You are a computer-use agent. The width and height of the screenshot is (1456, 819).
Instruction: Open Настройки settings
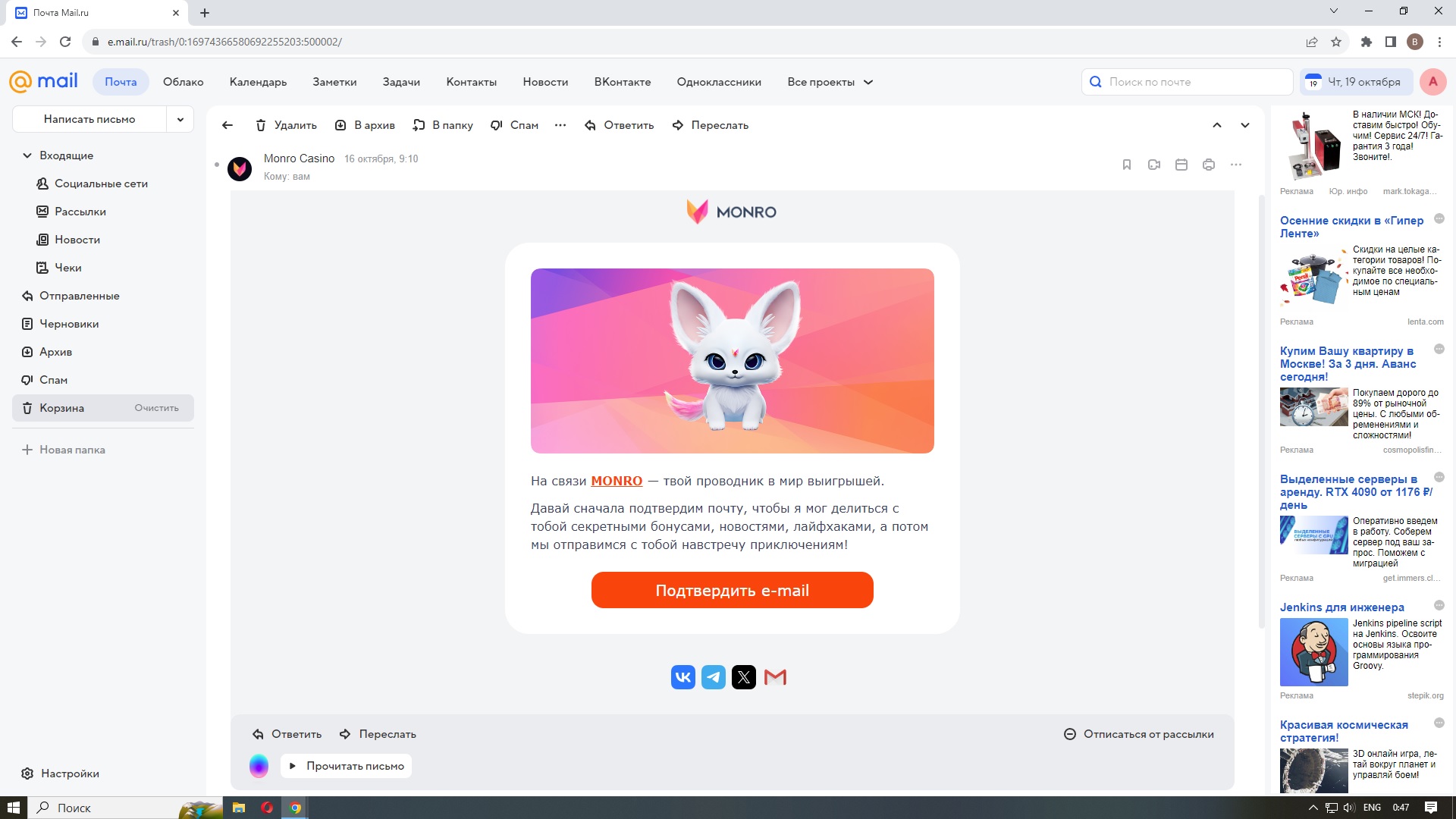[61, 773]
